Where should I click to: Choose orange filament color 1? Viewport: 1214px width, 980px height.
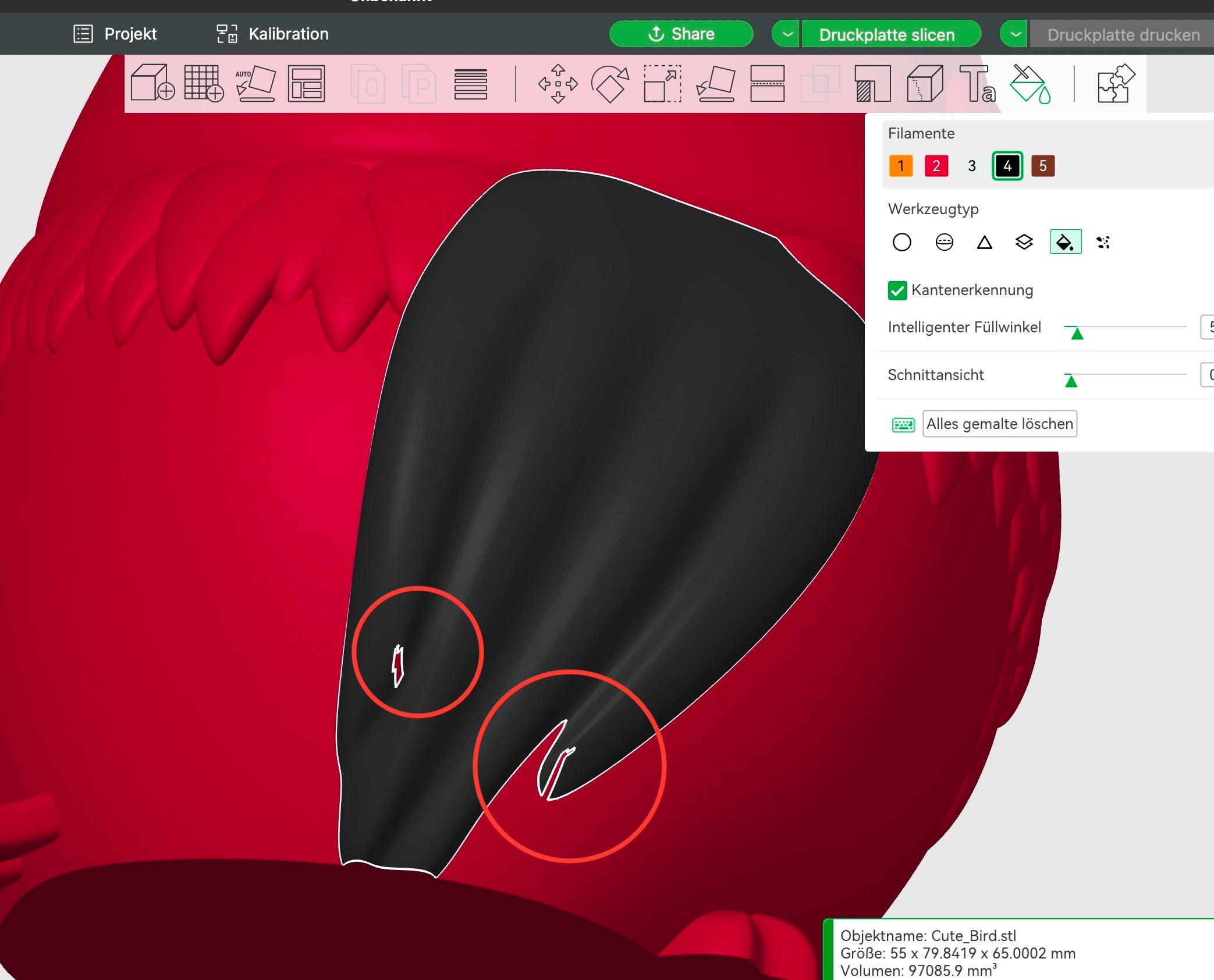pos(900,166)
